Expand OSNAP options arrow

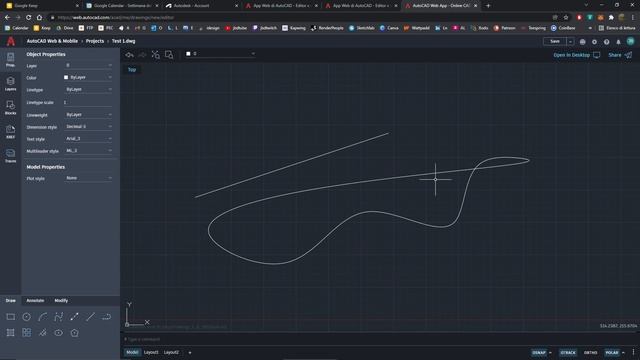pyautogui.click(x=550, y=353)
